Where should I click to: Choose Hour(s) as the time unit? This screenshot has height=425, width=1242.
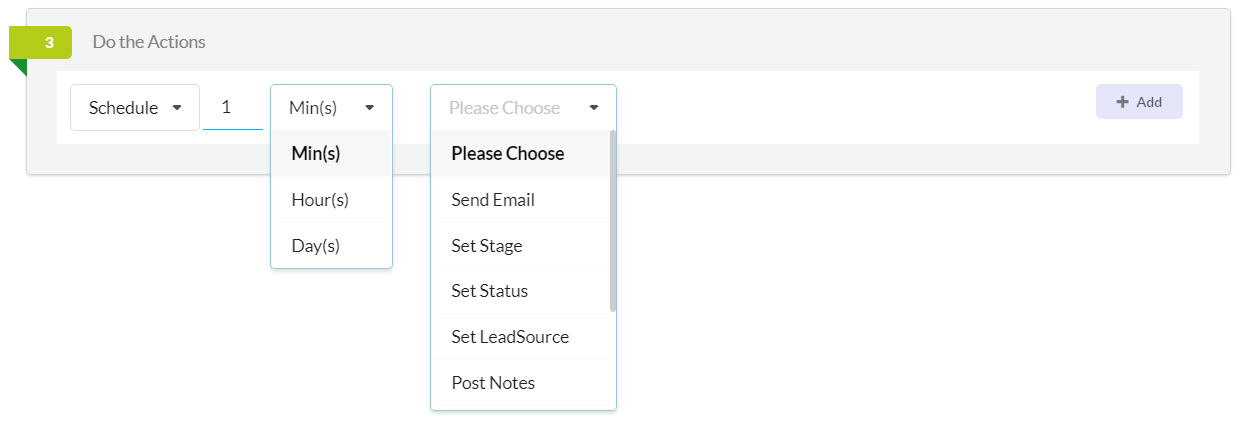[x=331, y=200]
